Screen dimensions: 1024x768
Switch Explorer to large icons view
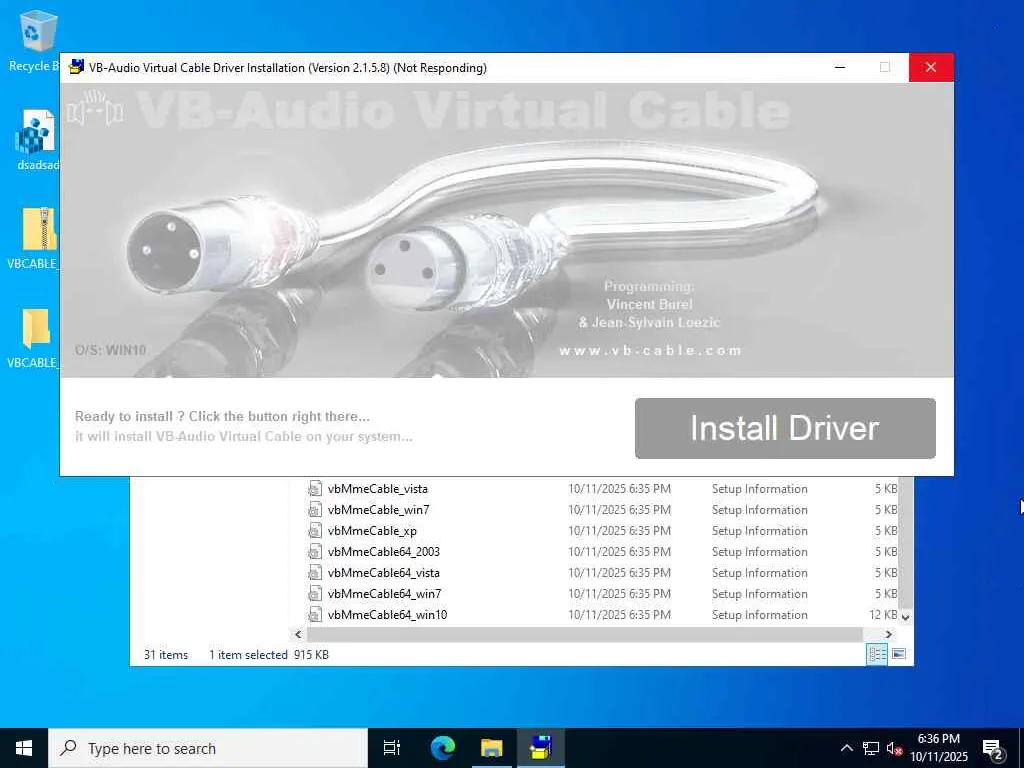(x=899, y=654)
